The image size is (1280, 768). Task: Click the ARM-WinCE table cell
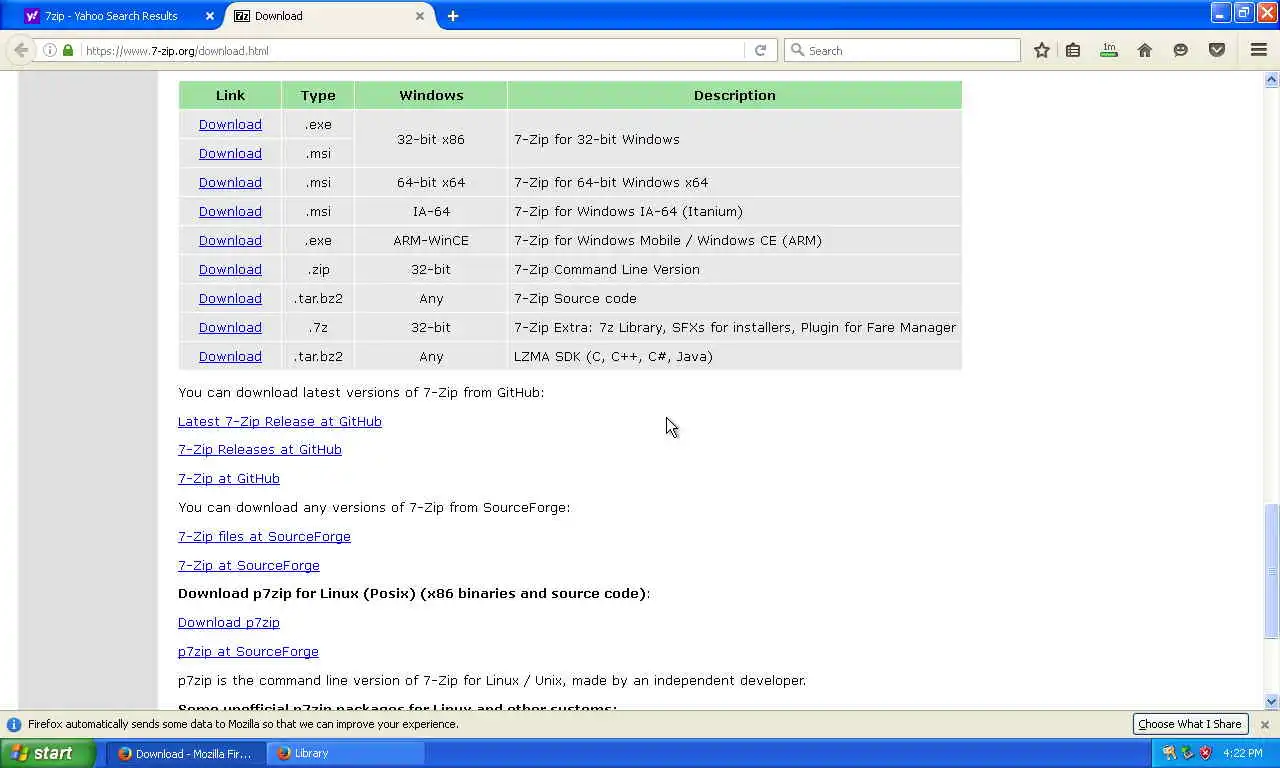pos(431,240)
